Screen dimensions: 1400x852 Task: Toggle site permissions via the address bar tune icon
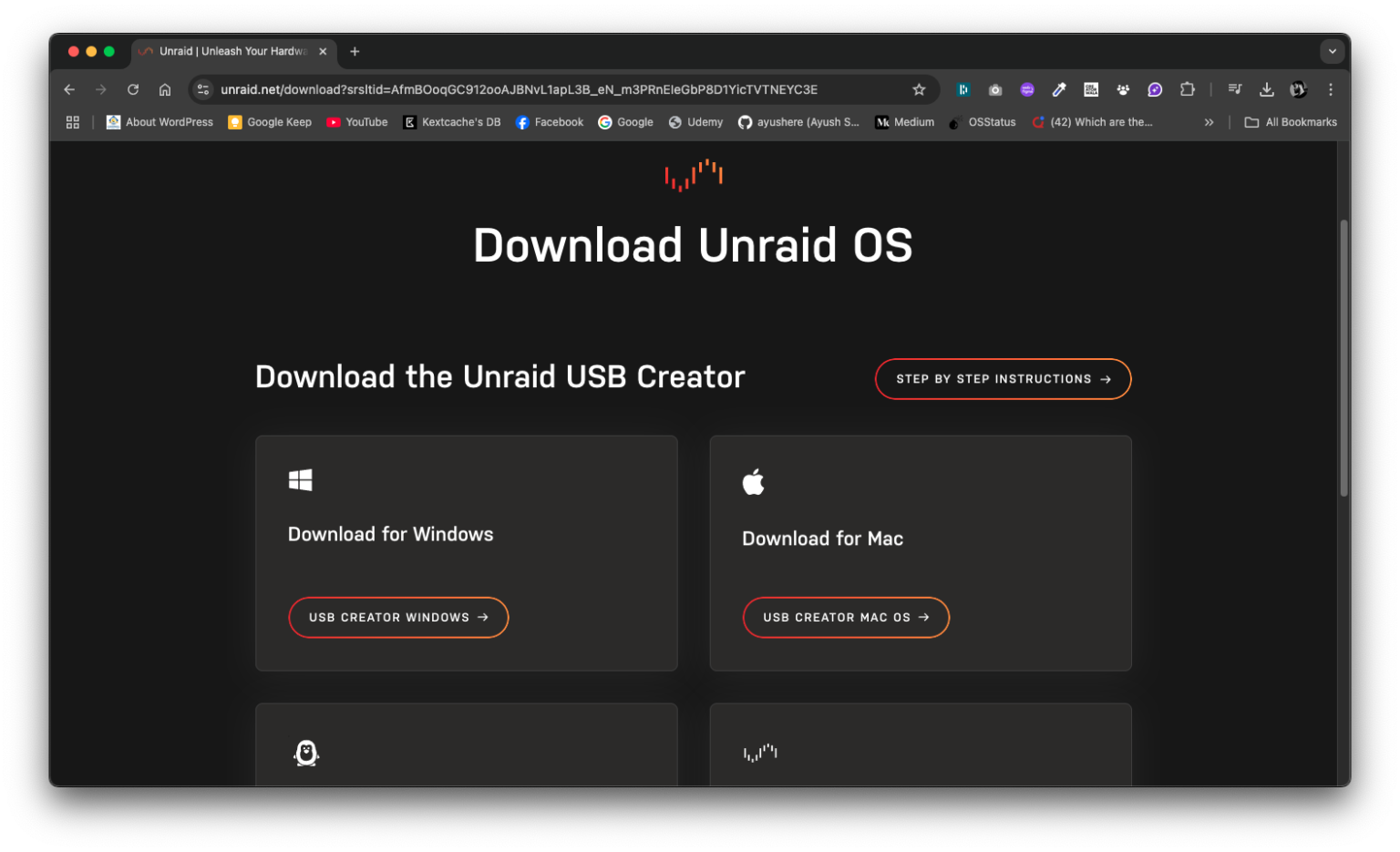coord(202,89)
